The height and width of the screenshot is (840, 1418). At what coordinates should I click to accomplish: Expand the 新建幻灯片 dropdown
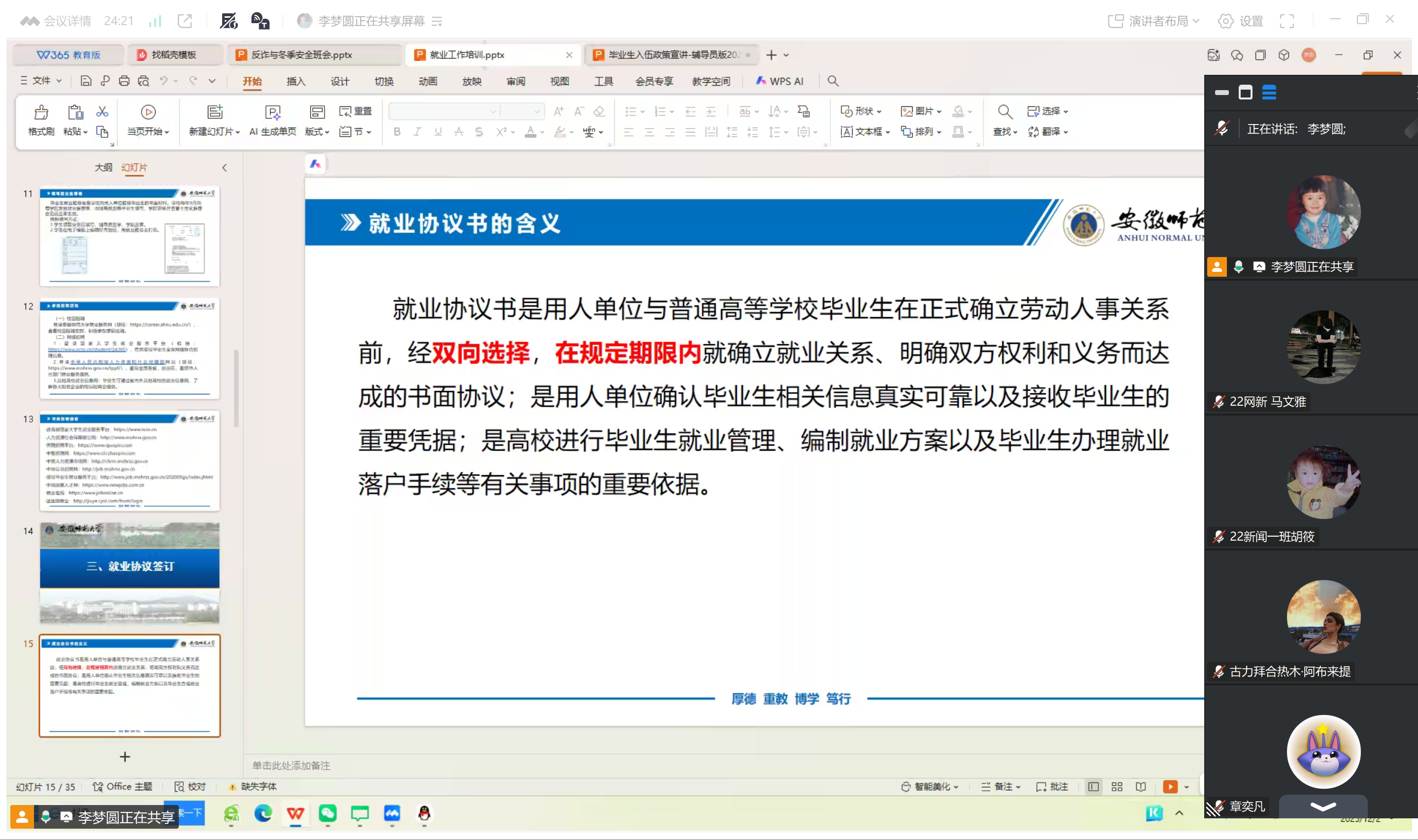[x=238, y=132]
